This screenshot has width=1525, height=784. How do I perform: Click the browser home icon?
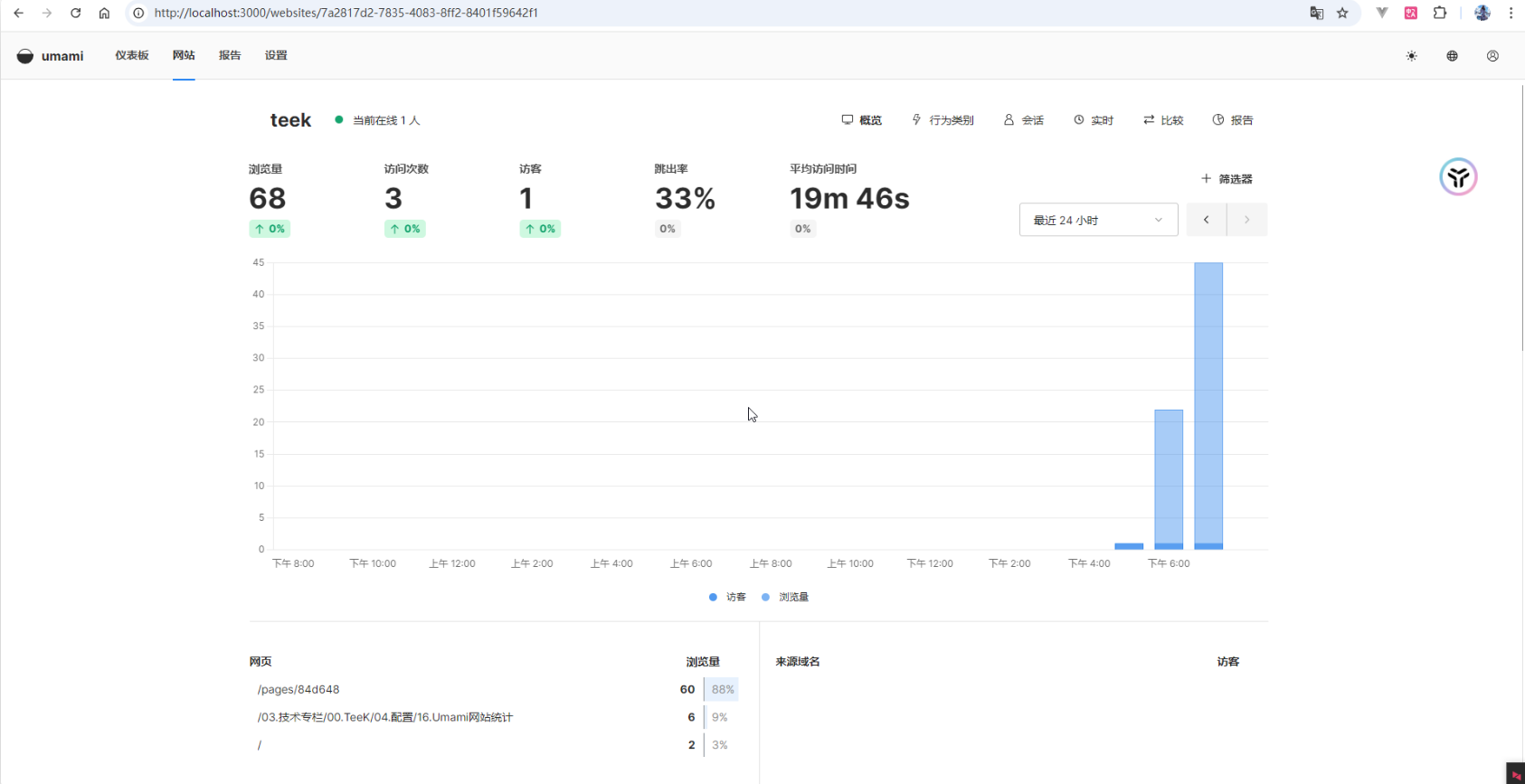click(104, 13)
